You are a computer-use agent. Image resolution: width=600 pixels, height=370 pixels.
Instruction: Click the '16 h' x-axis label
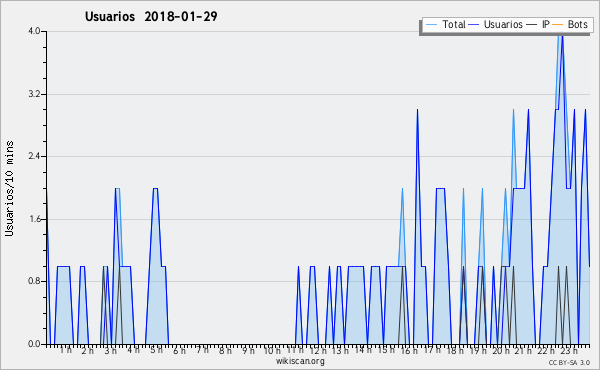pyautogui.click(x=409, y=350)
